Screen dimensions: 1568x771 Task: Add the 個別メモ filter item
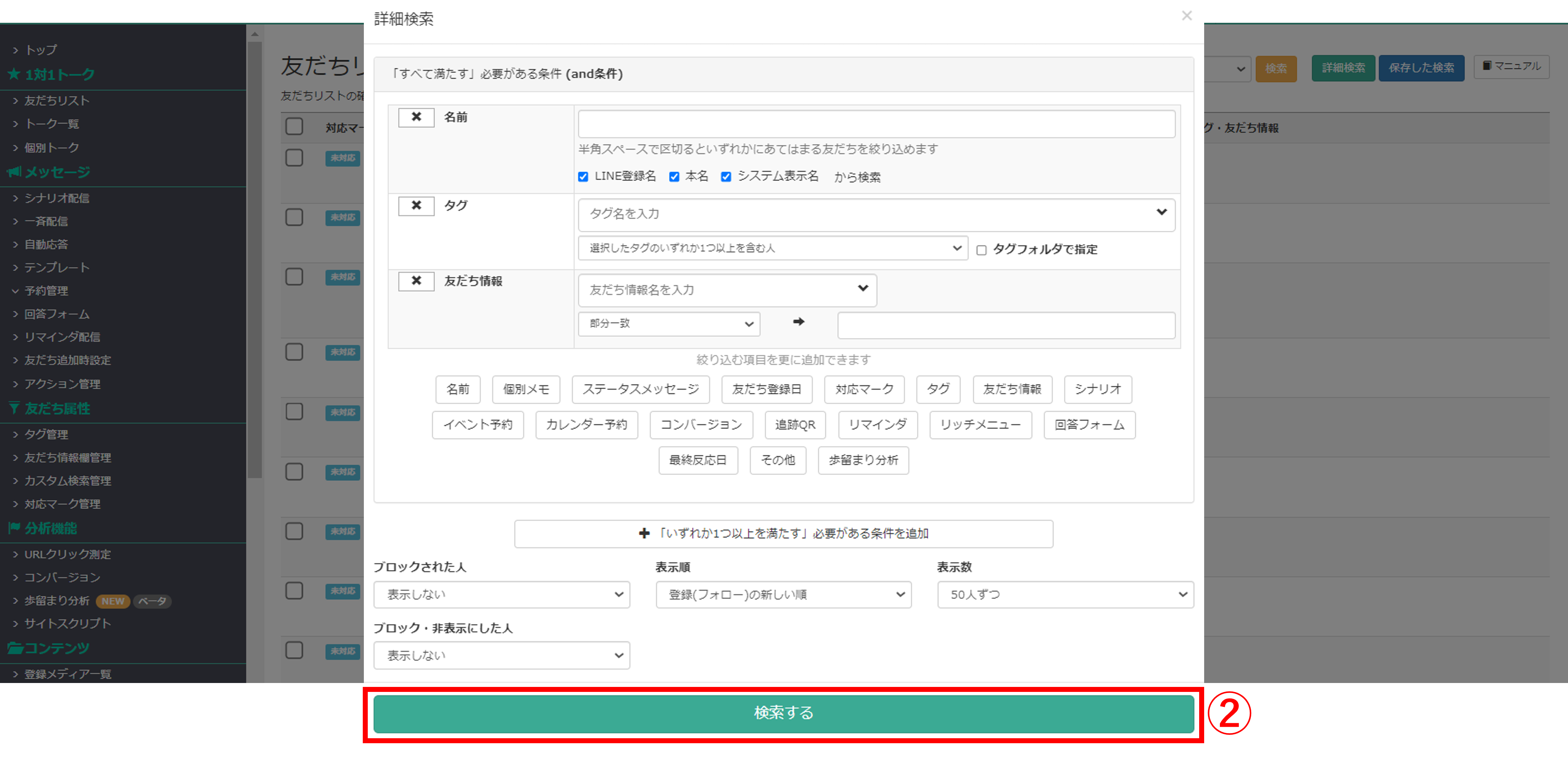click(x=526, y=389)
